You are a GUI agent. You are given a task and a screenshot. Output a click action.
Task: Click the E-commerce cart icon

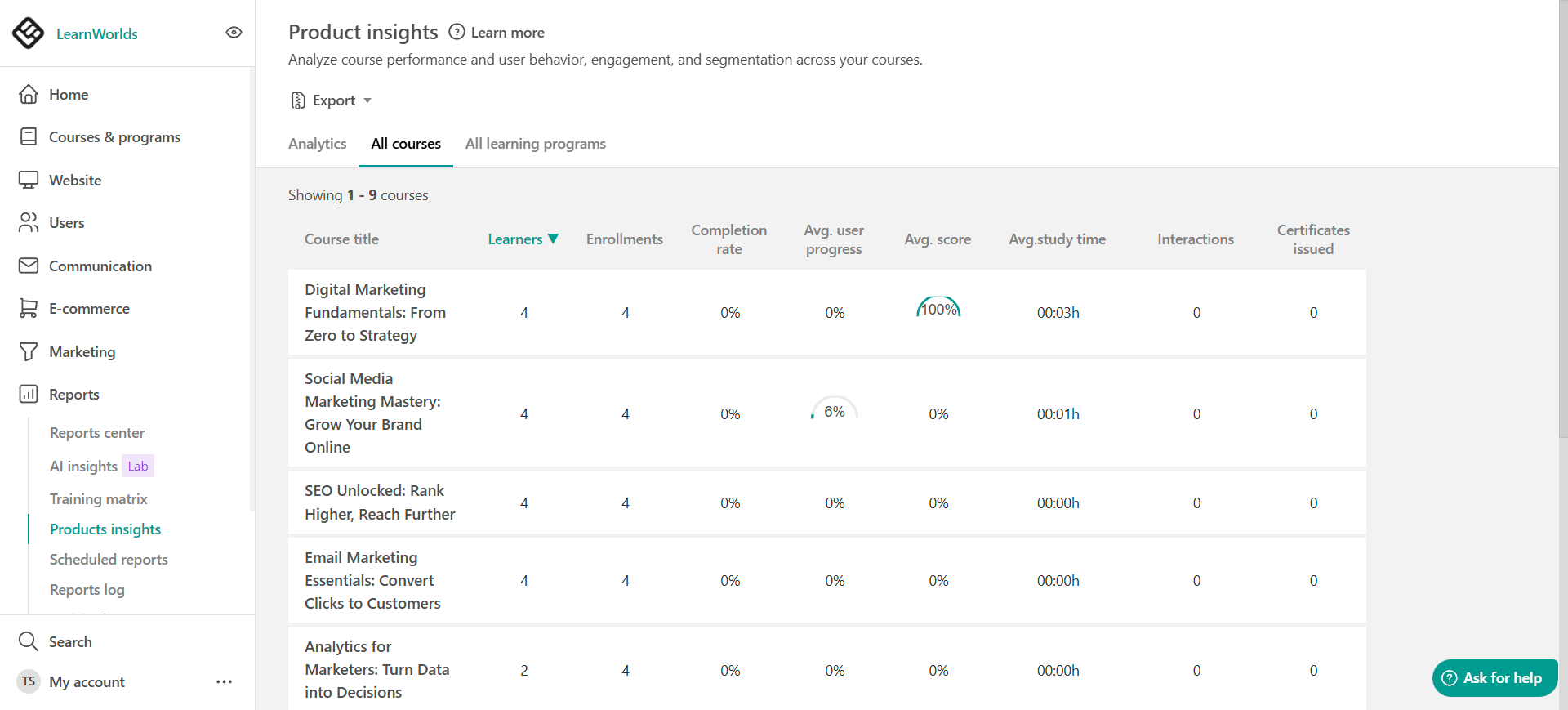tap(29, 308)
